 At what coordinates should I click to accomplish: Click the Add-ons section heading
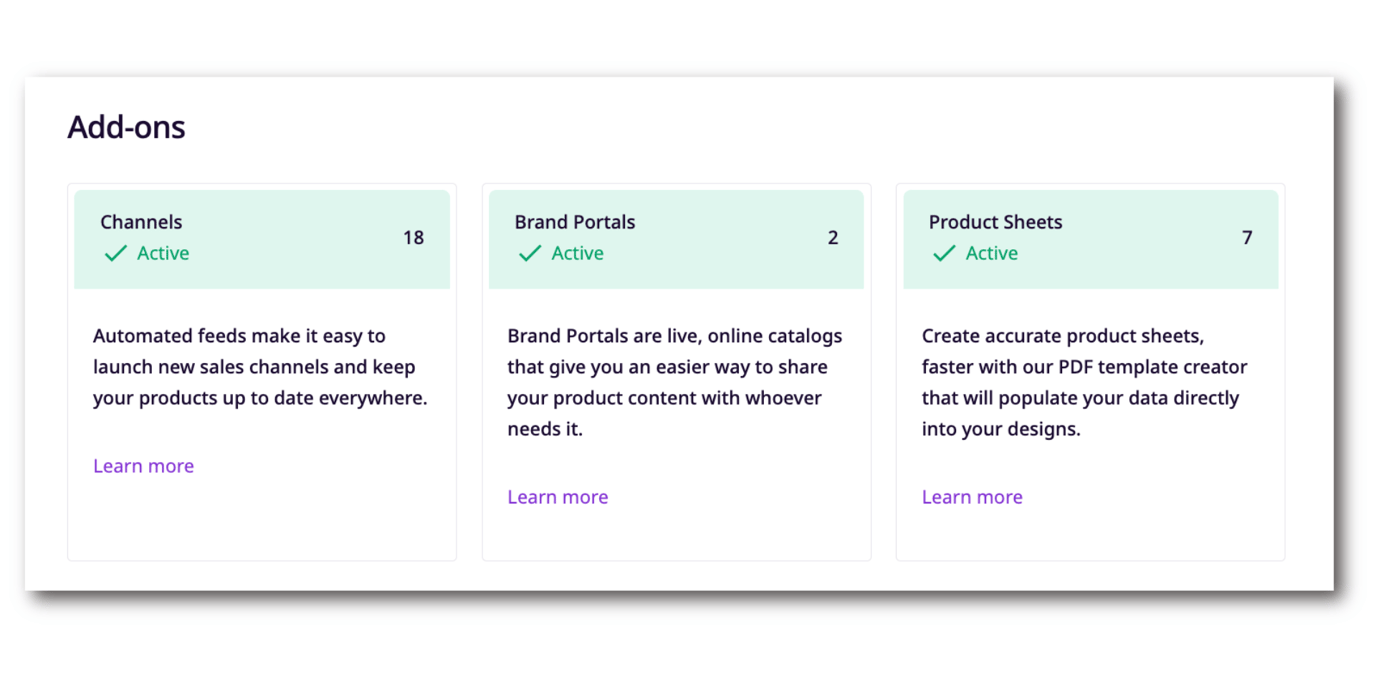click(126, 127)
